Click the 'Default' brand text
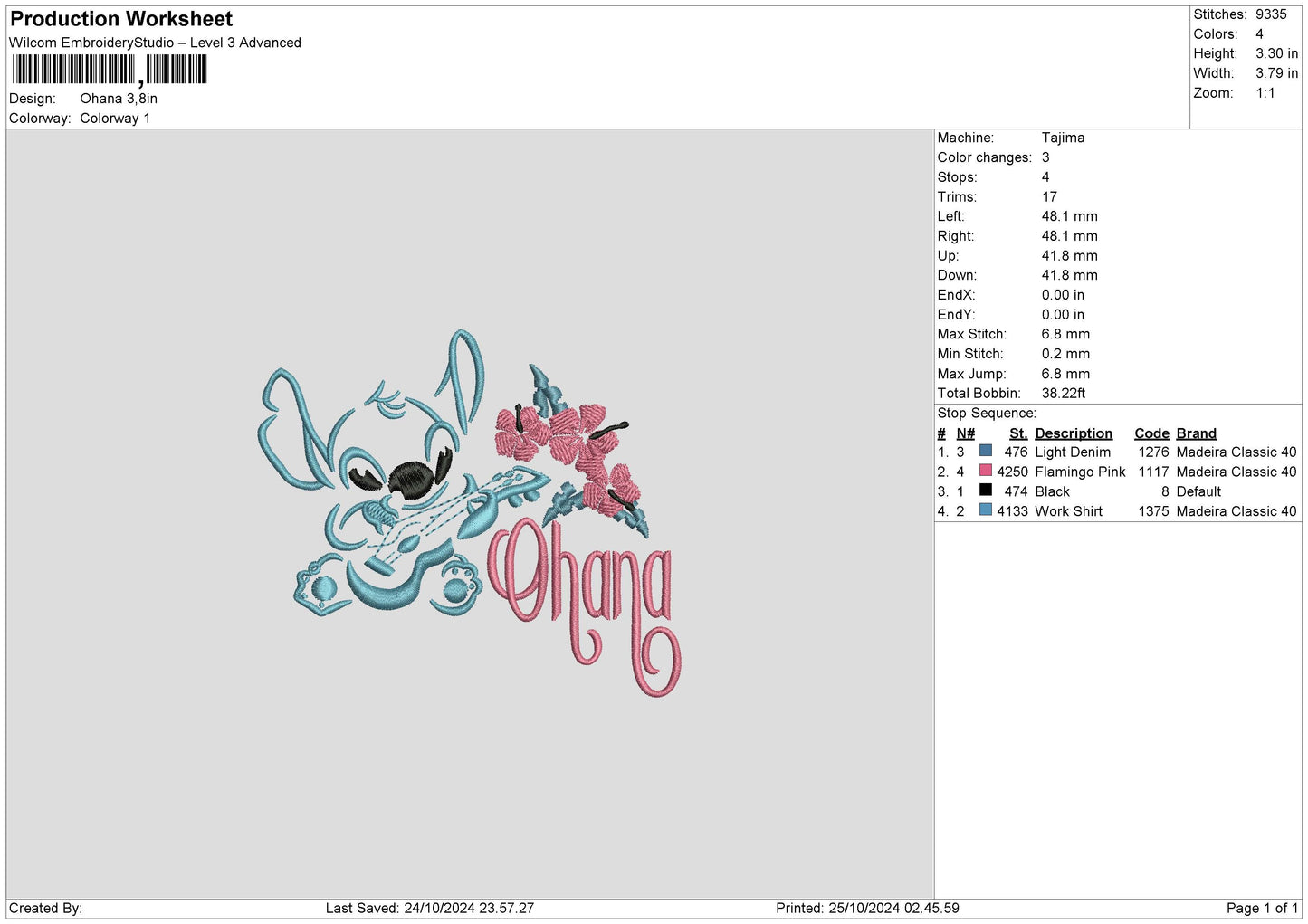Image resolution: width=1308 pixels, height=924 pixels. [x=1198, y=491]
